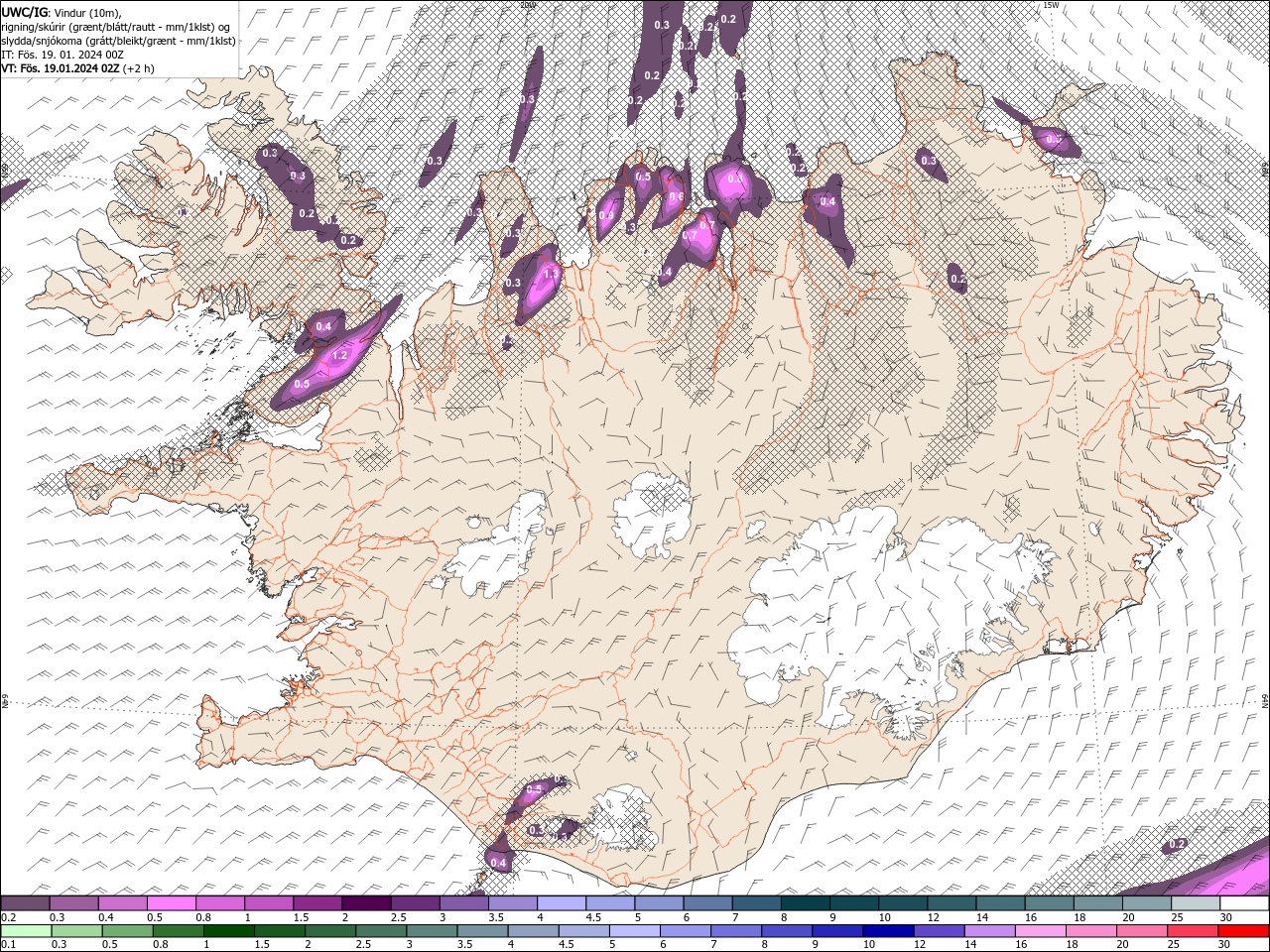
Task: Click the 'IT: Fös. 19. 01. 2024 00Z' line
Action: [x=63, y=55]
